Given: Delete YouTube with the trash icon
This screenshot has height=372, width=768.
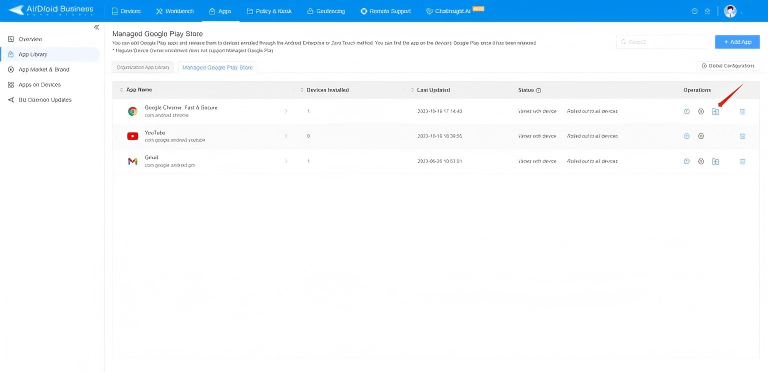Looking at the screenshot, I should click(742, 136).
